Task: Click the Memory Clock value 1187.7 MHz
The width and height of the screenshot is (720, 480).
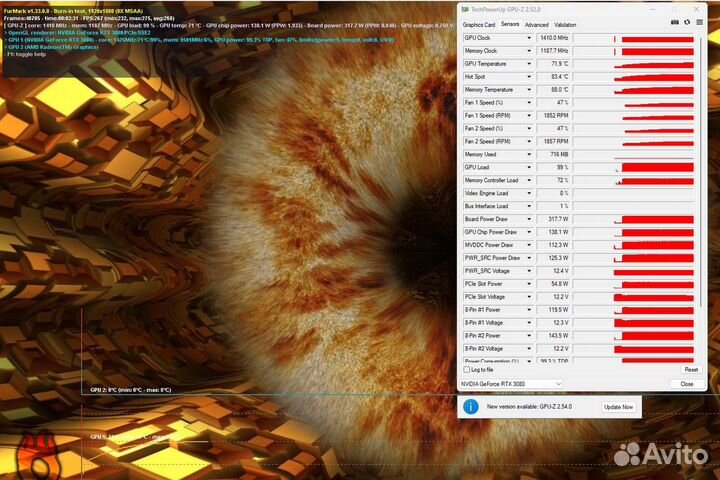Action: [x=553, y=51]
